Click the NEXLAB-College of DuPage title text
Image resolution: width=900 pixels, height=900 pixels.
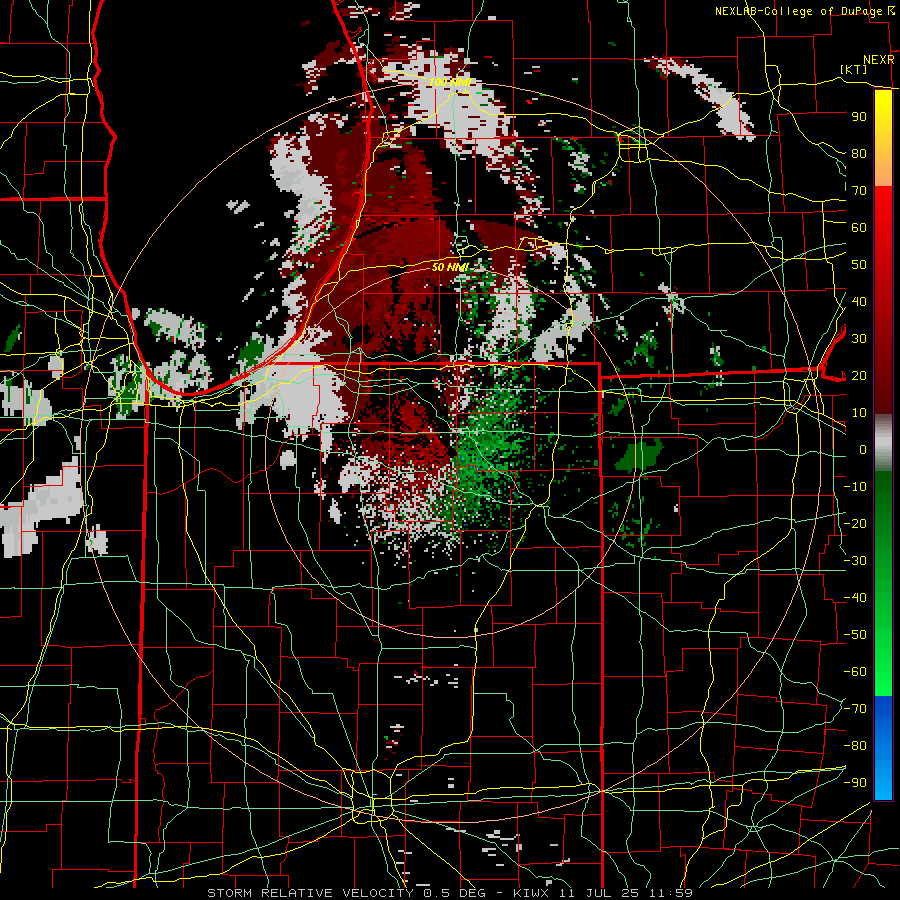[799, 11]
